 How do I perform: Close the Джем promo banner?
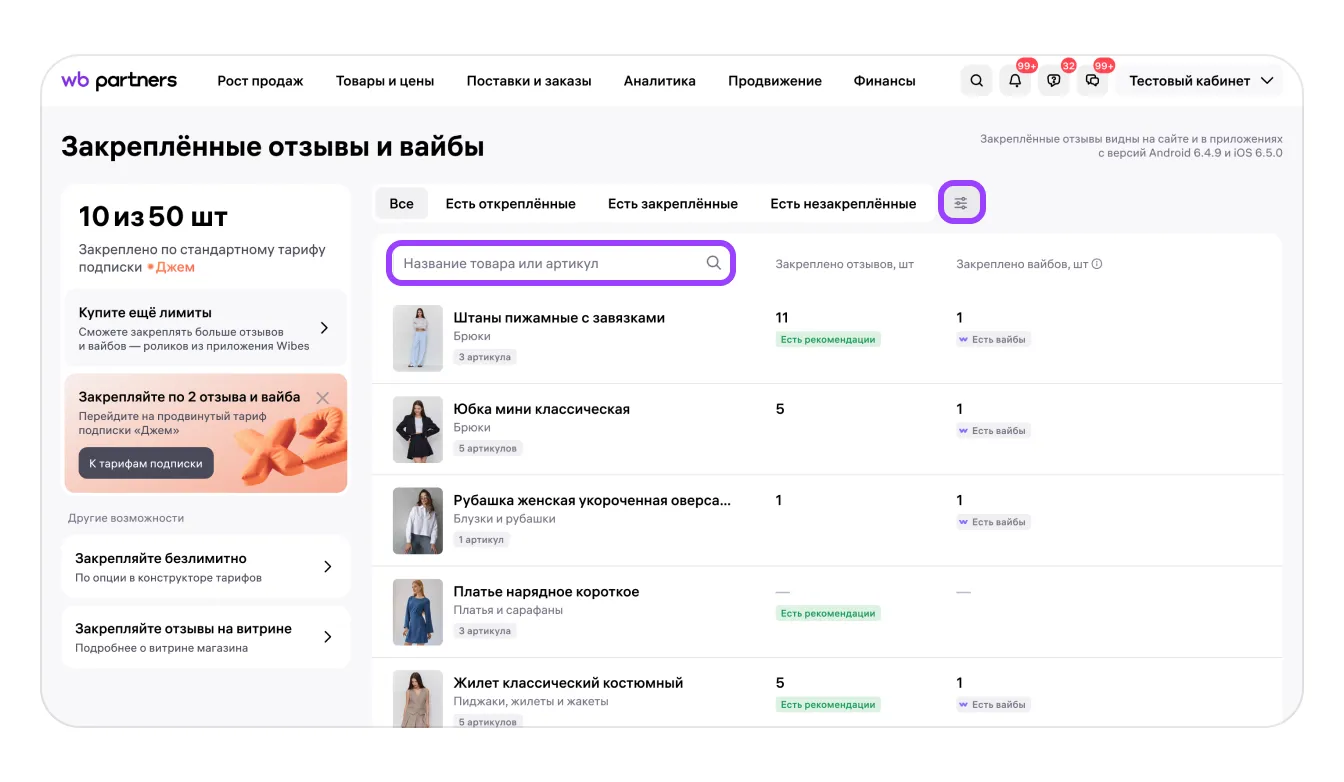coord(322,398)
